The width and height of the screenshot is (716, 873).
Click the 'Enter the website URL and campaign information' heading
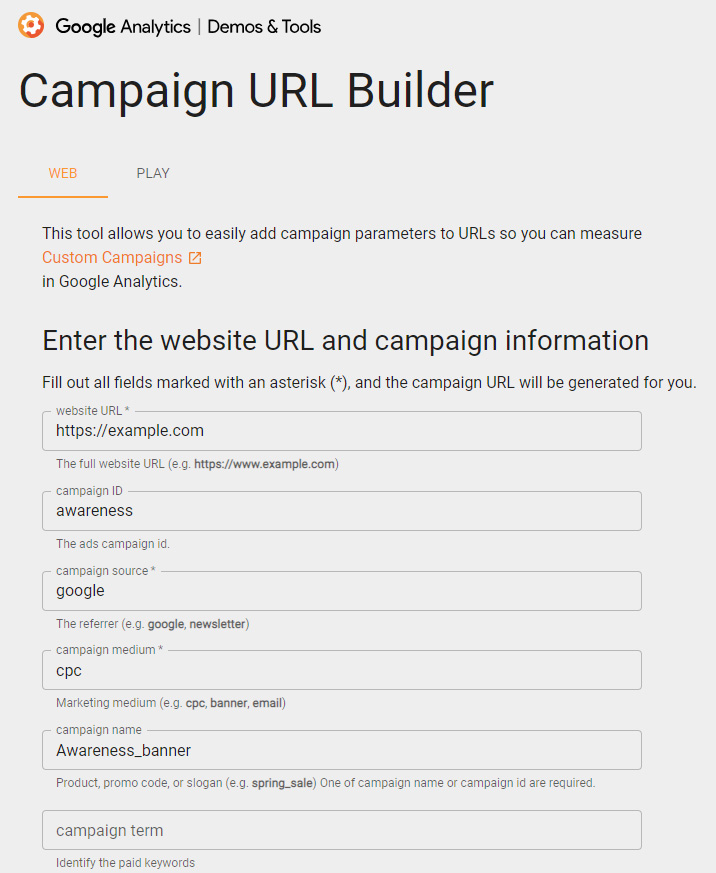[345, 340]
